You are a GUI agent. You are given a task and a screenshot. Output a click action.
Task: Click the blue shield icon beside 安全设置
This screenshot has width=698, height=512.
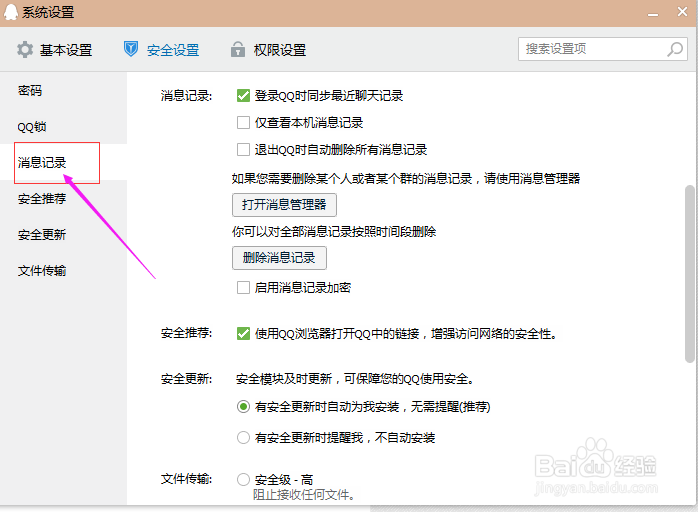pyautogui.click(x=131, y=49)
